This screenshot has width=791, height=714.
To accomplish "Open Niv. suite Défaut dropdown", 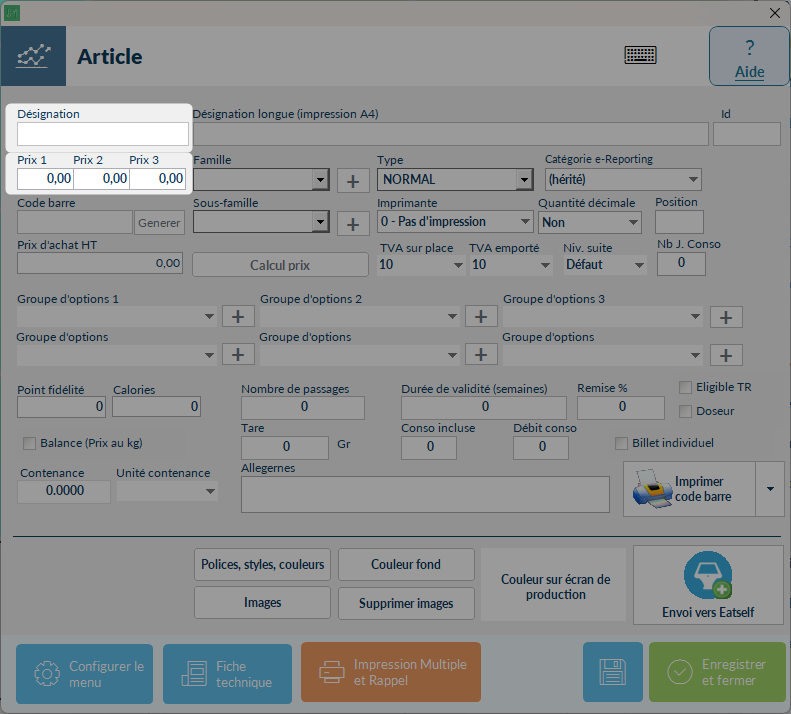I will pos(605,265).
